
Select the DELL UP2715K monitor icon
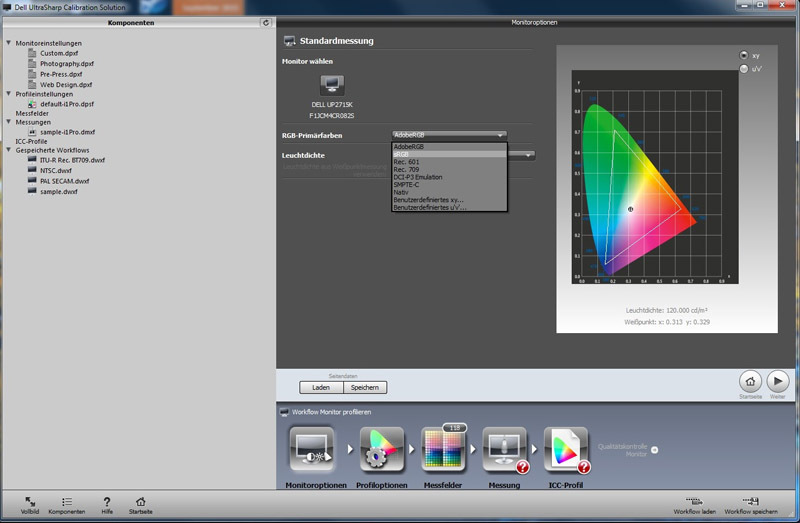(332, 85)
